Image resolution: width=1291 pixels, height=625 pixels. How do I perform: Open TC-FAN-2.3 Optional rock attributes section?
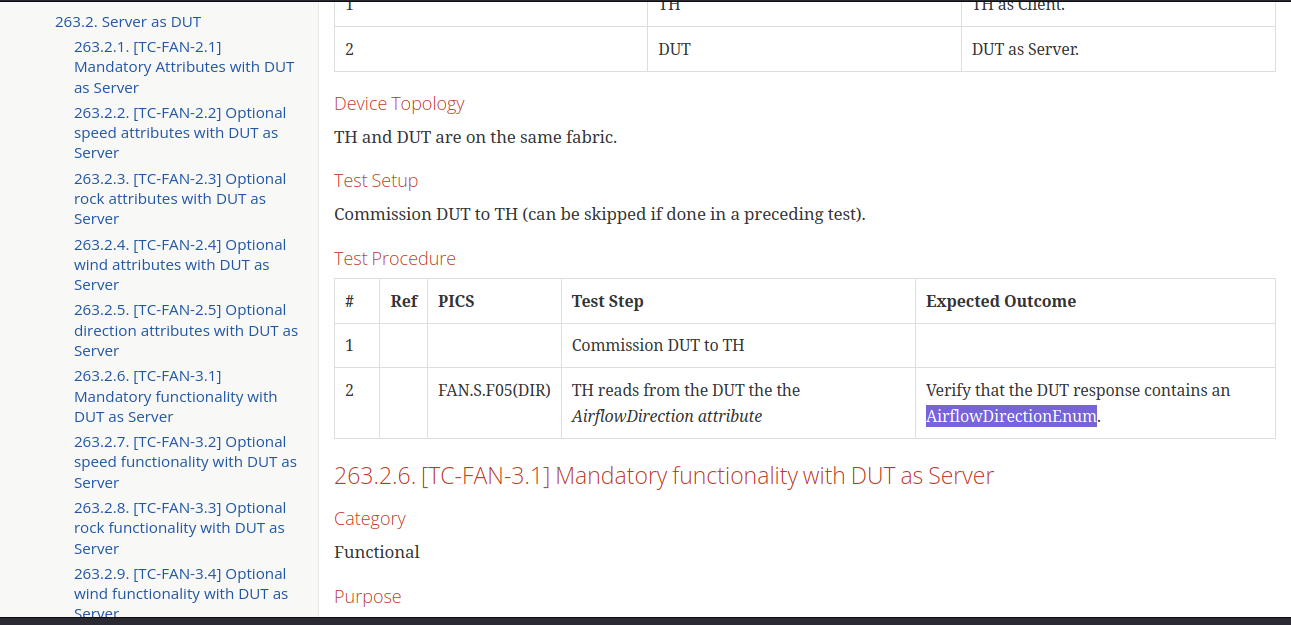pos(180,198)
